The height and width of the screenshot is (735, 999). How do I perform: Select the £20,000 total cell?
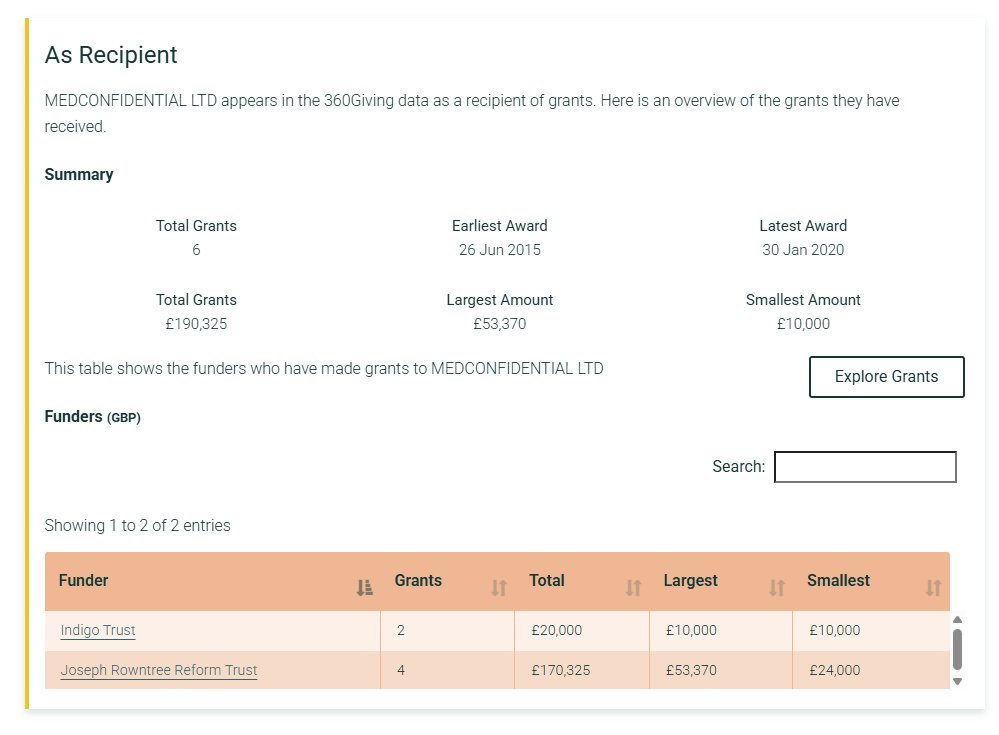pos(582,630)
